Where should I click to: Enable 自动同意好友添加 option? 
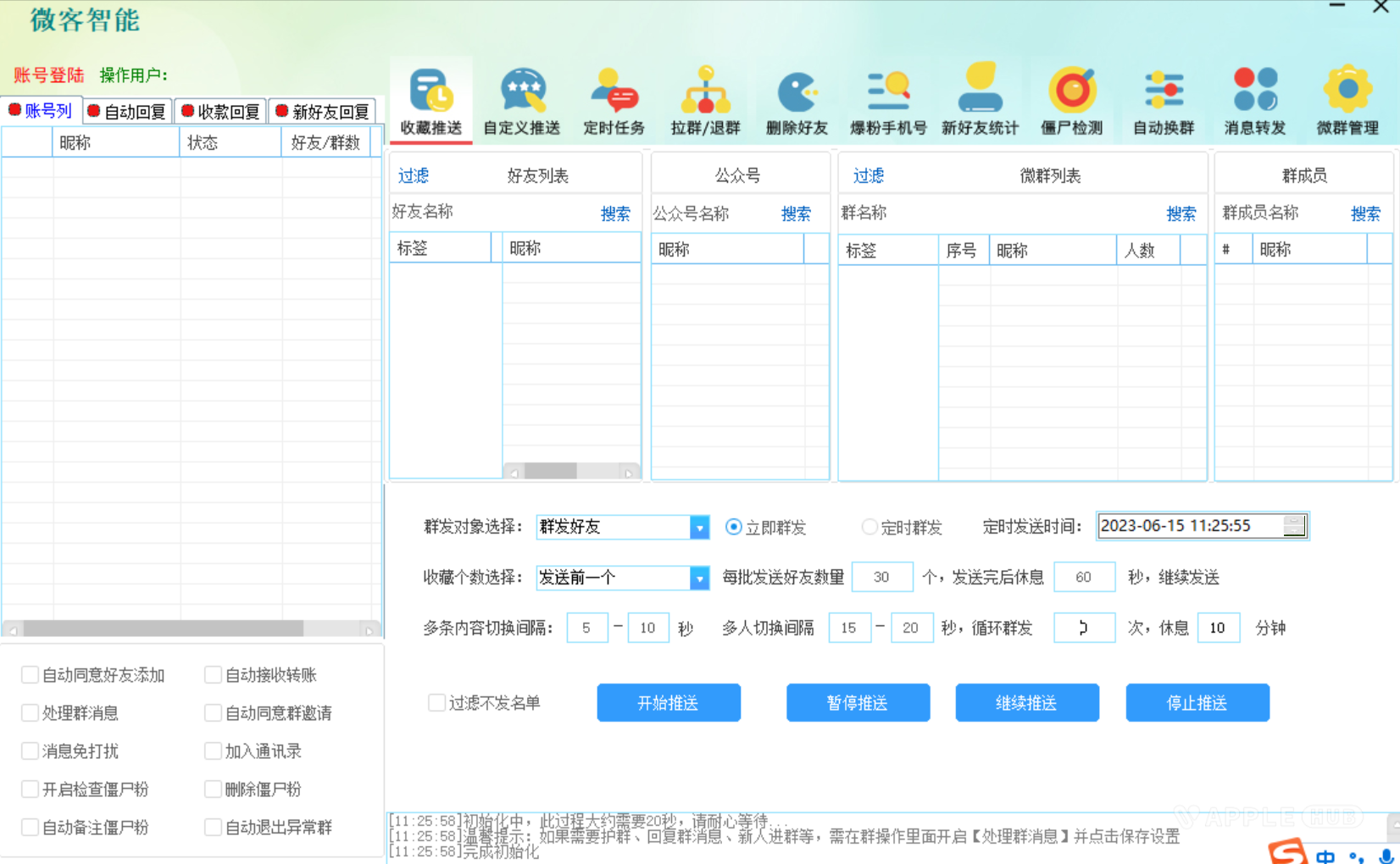pyautogui.click(x=30, y=674)
